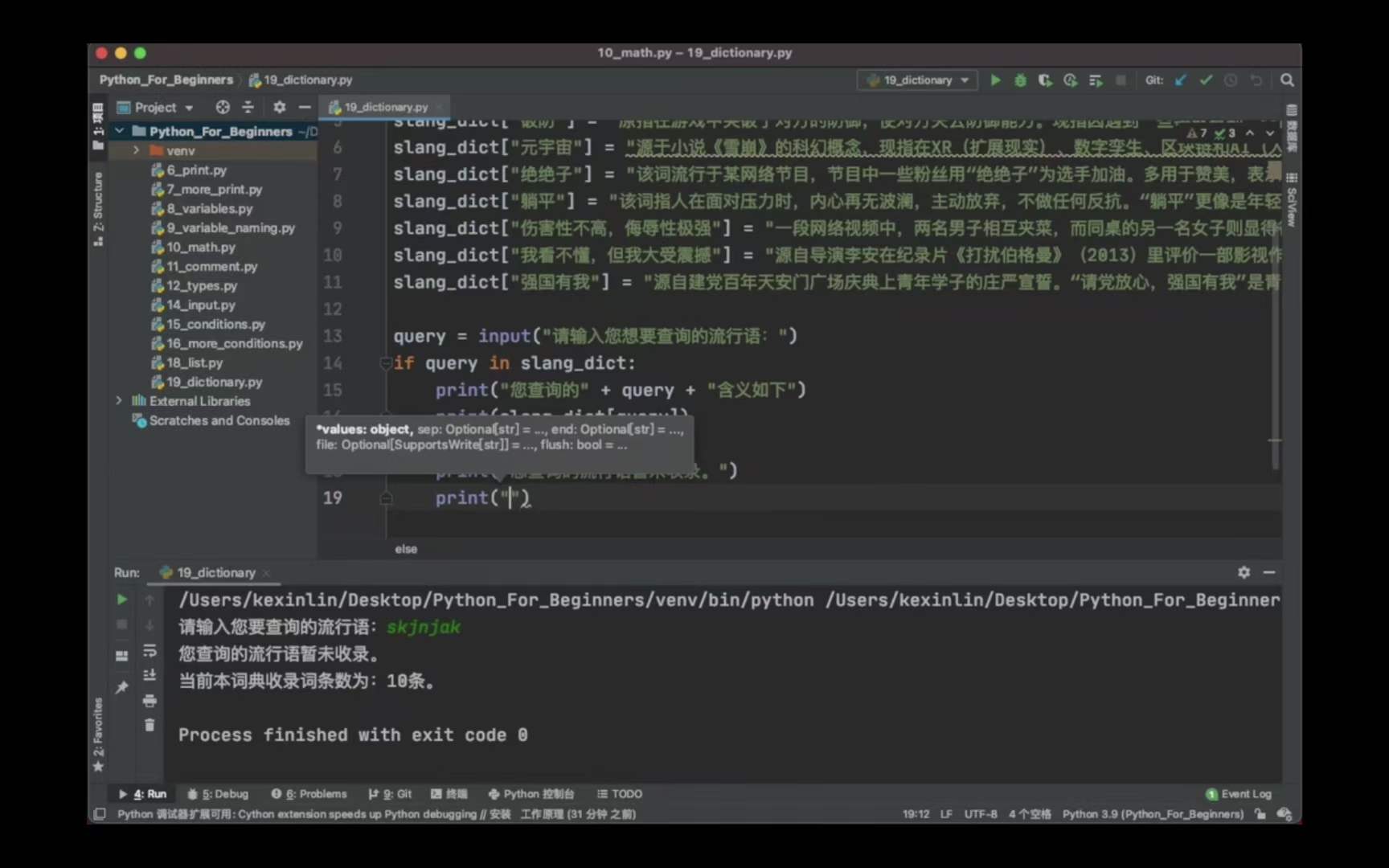Click the lock icon in the status bar
This screenshot has height=868, width=1389.
coord(1260,814)
